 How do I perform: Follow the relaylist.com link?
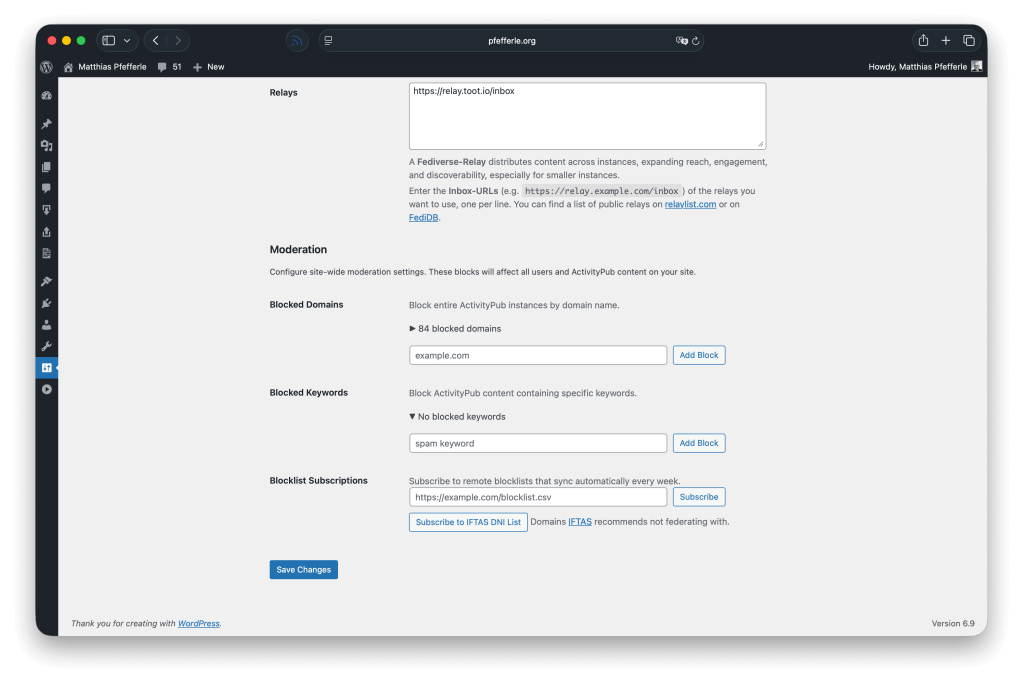690,204
